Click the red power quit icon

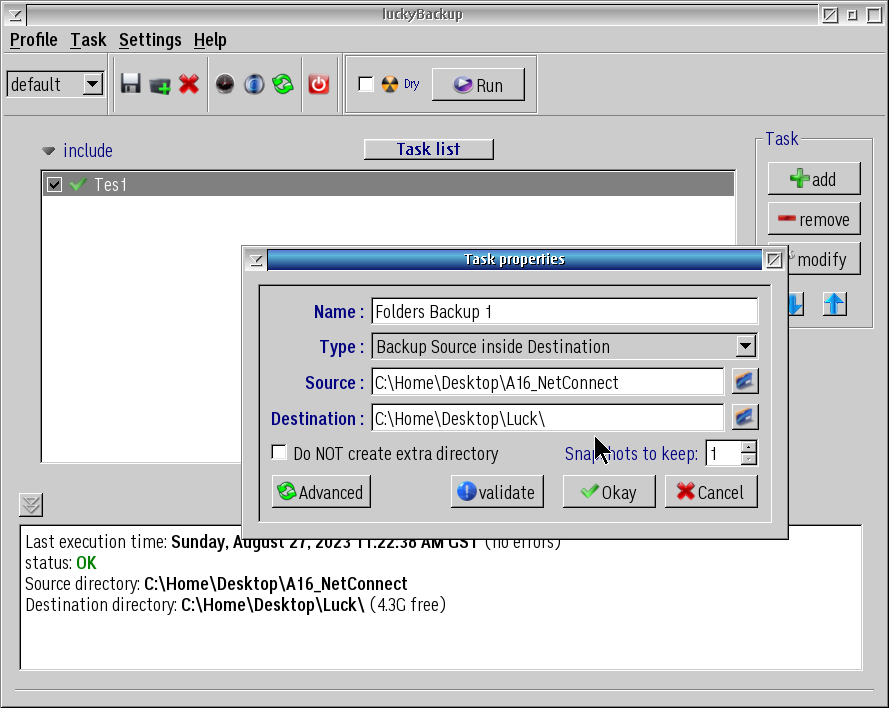pos(319,84)
